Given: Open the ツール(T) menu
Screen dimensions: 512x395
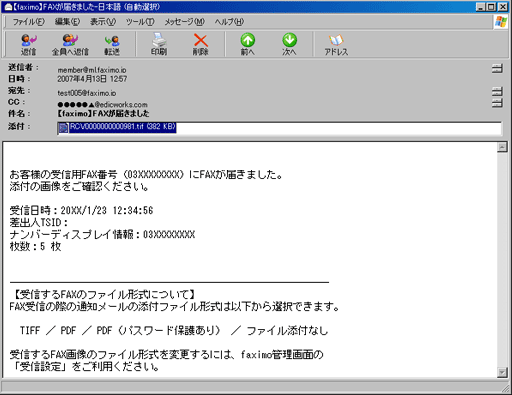Looking at the screenshot, I should pyautogui.click(x=140, y=22).
